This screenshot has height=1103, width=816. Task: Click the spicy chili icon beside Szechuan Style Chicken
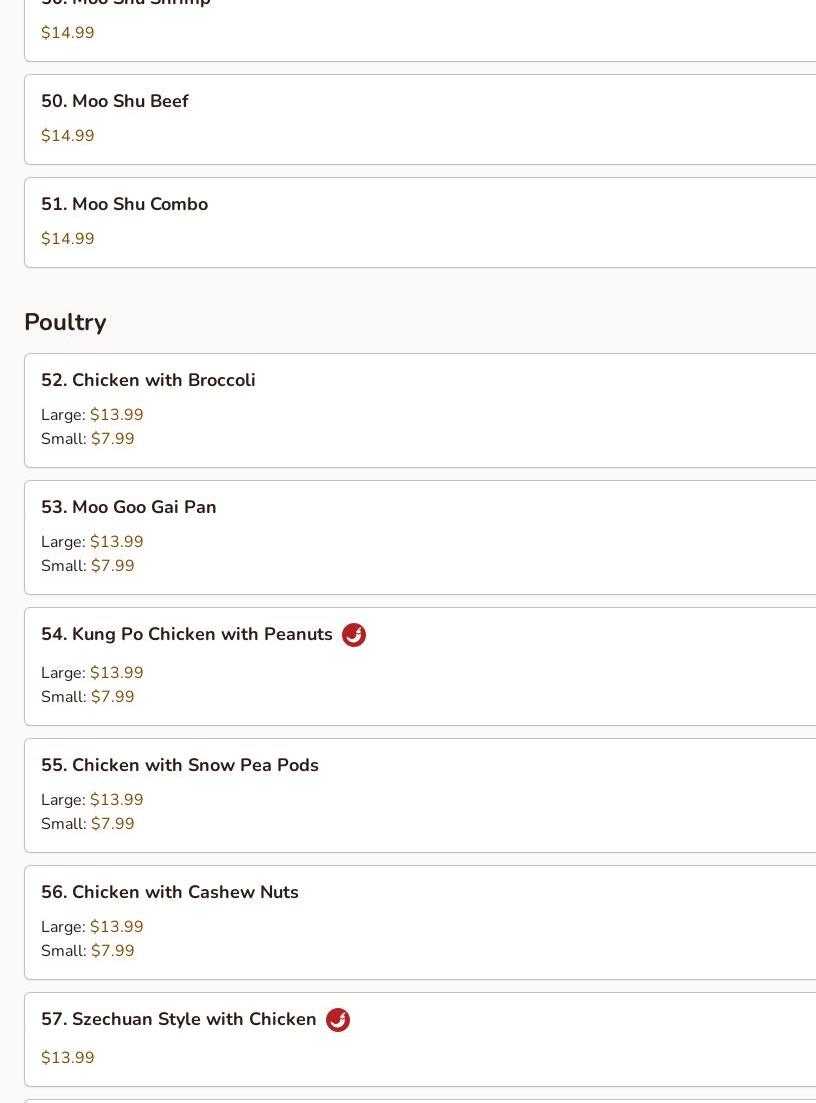338,1019
